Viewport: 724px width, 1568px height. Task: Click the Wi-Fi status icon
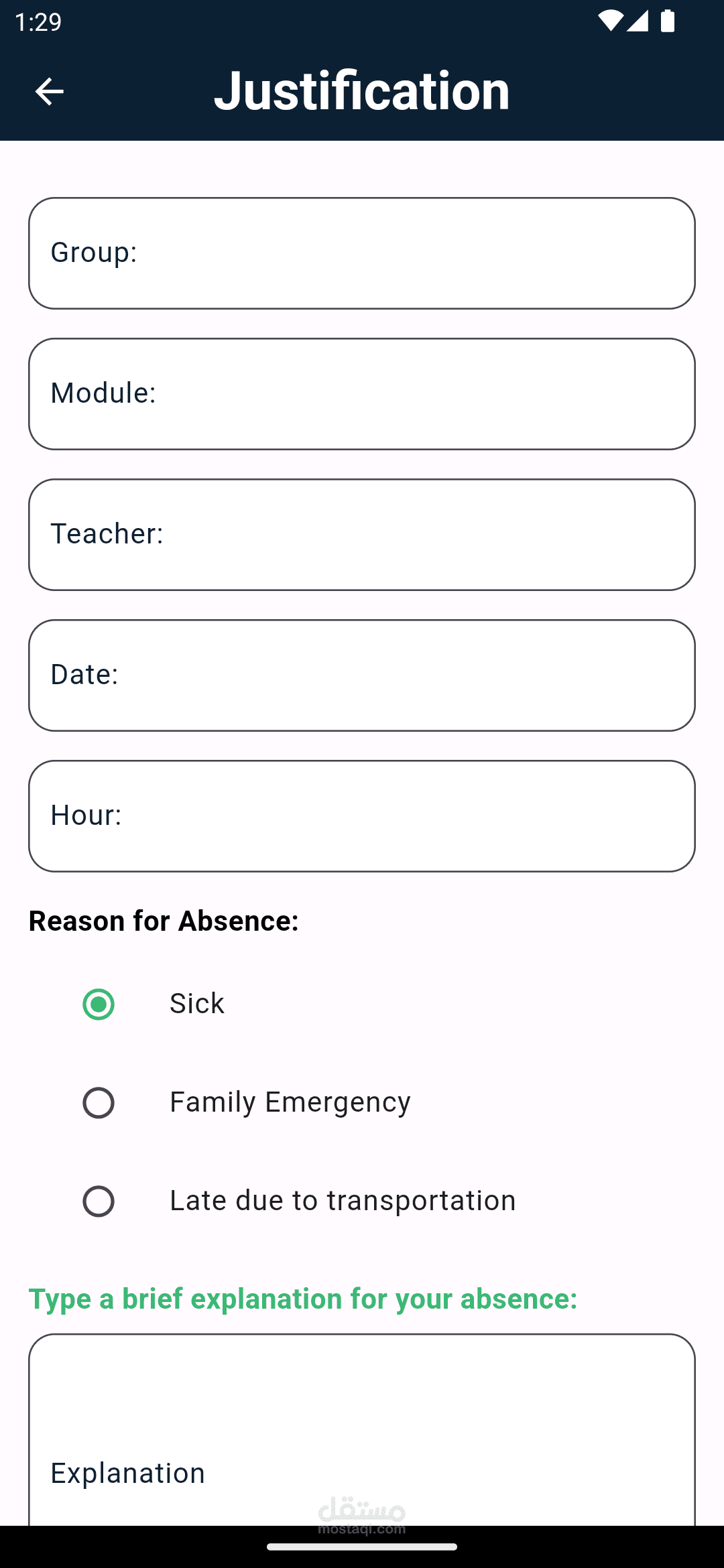pyautogui.click(x=610, y=21)
